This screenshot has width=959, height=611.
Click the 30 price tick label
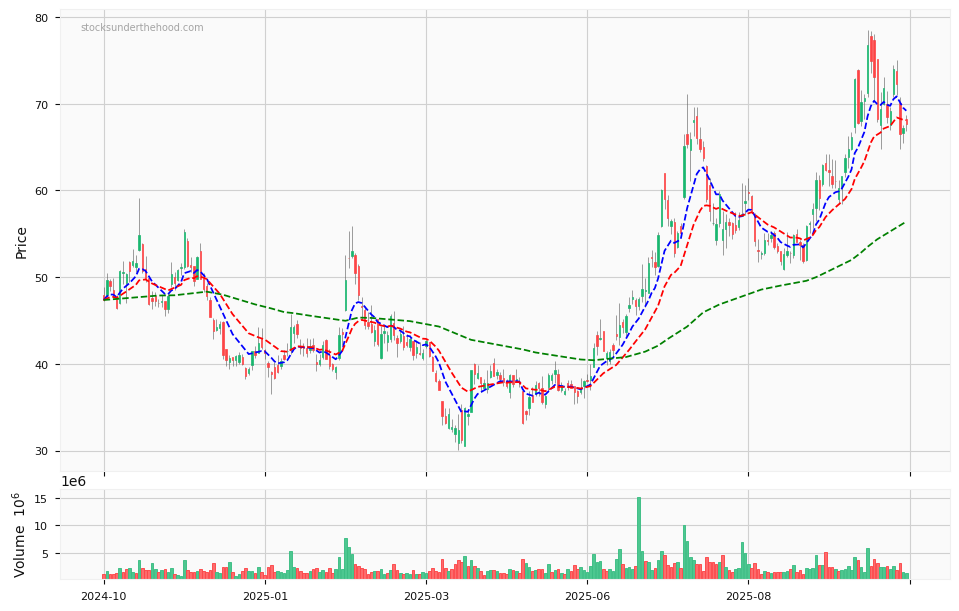coord(40,451)
